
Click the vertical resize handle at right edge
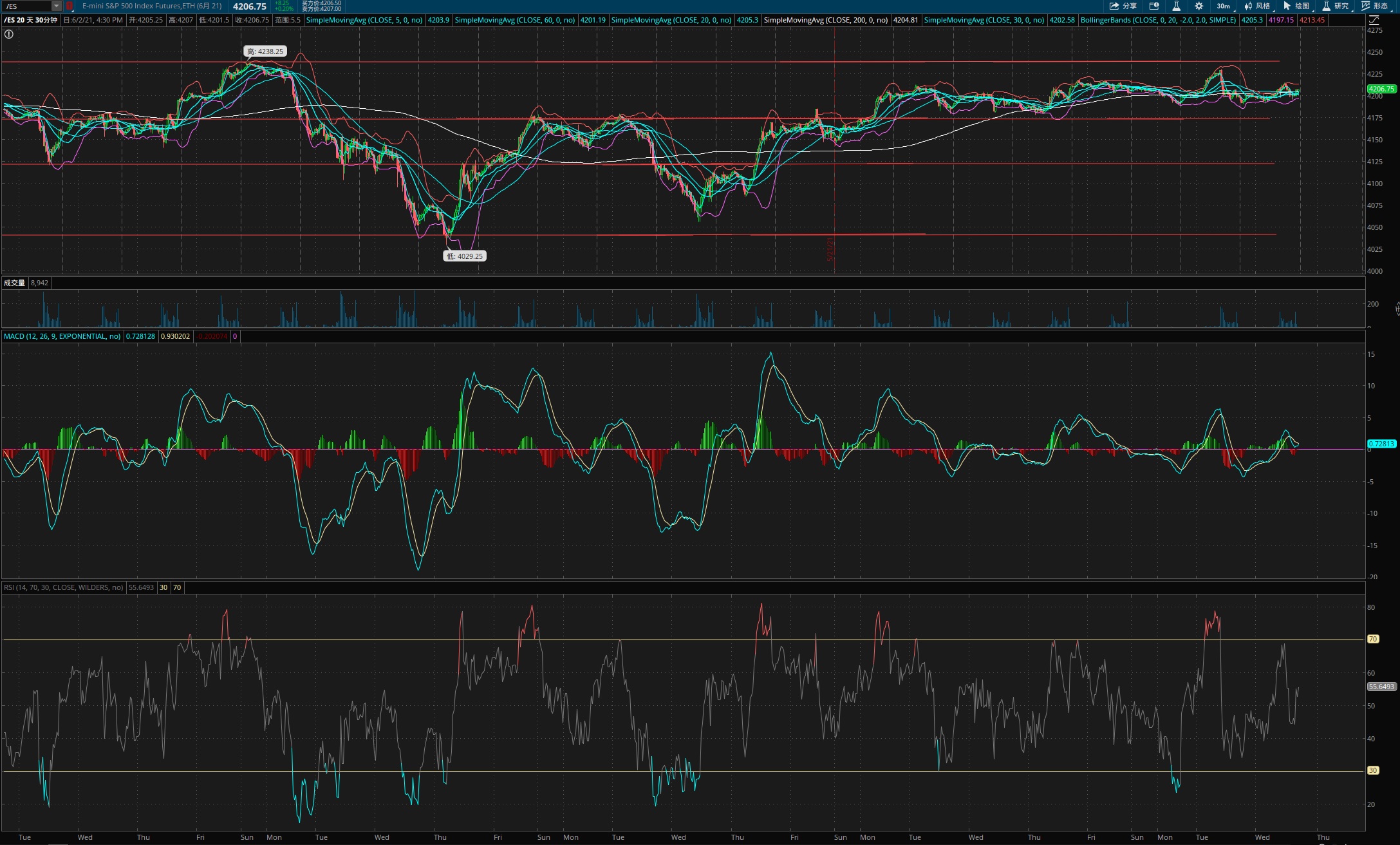tap(1397, 309)
